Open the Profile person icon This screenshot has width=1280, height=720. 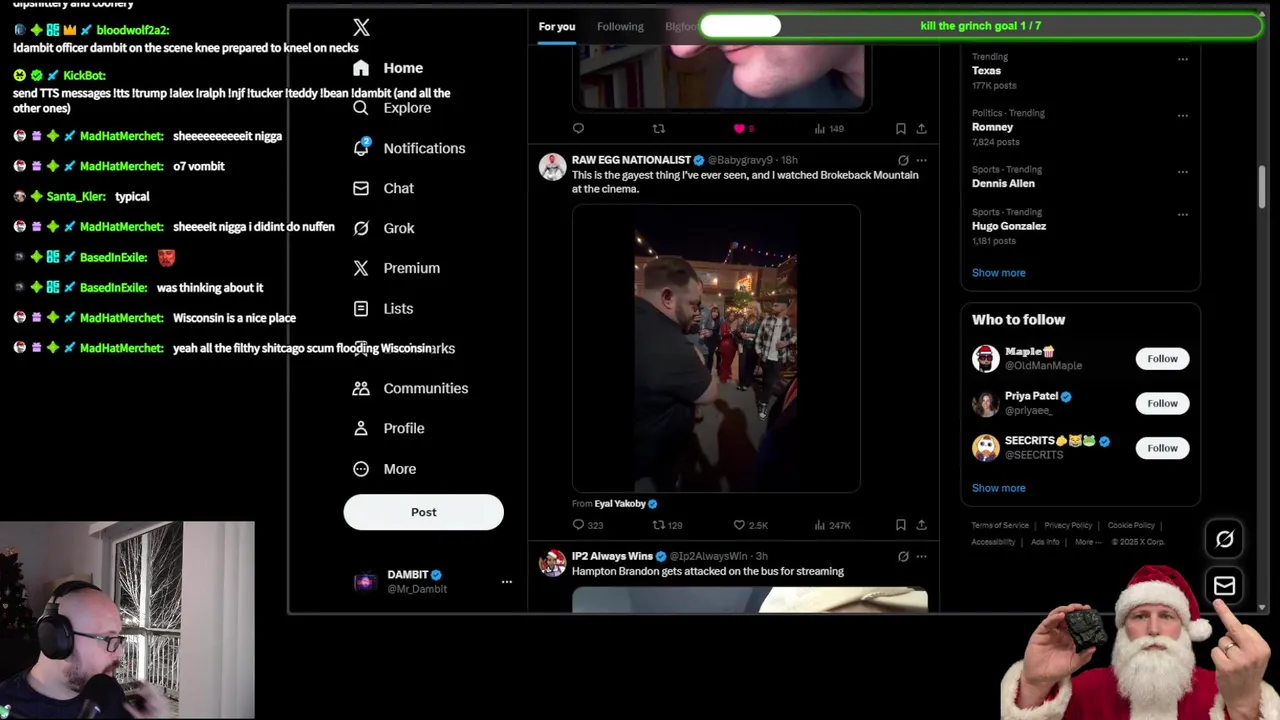361,428
